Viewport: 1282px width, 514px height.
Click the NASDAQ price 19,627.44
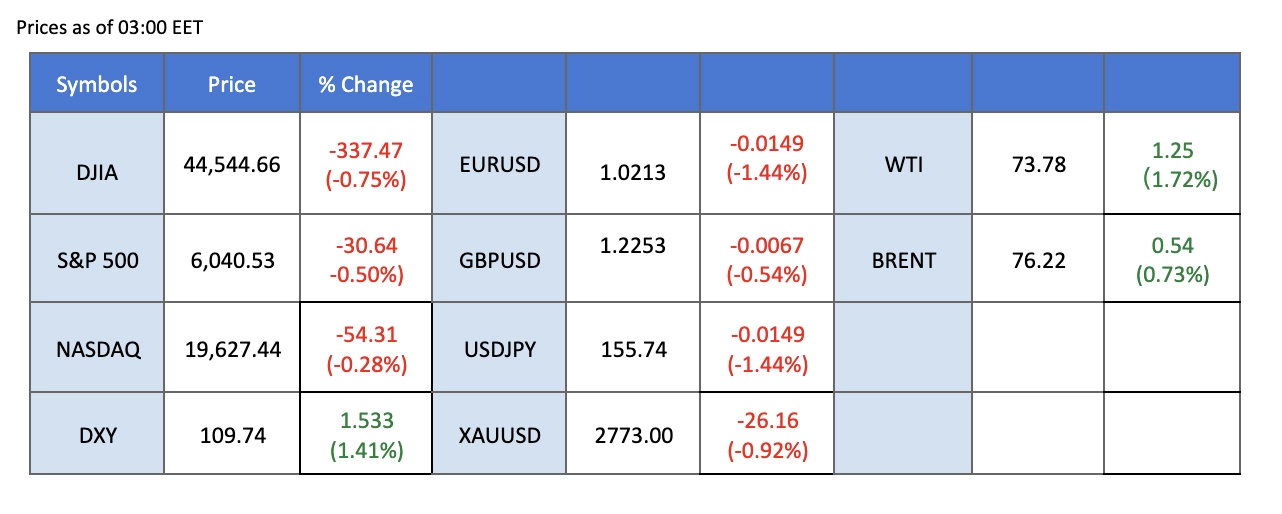(x=231, y=350)
